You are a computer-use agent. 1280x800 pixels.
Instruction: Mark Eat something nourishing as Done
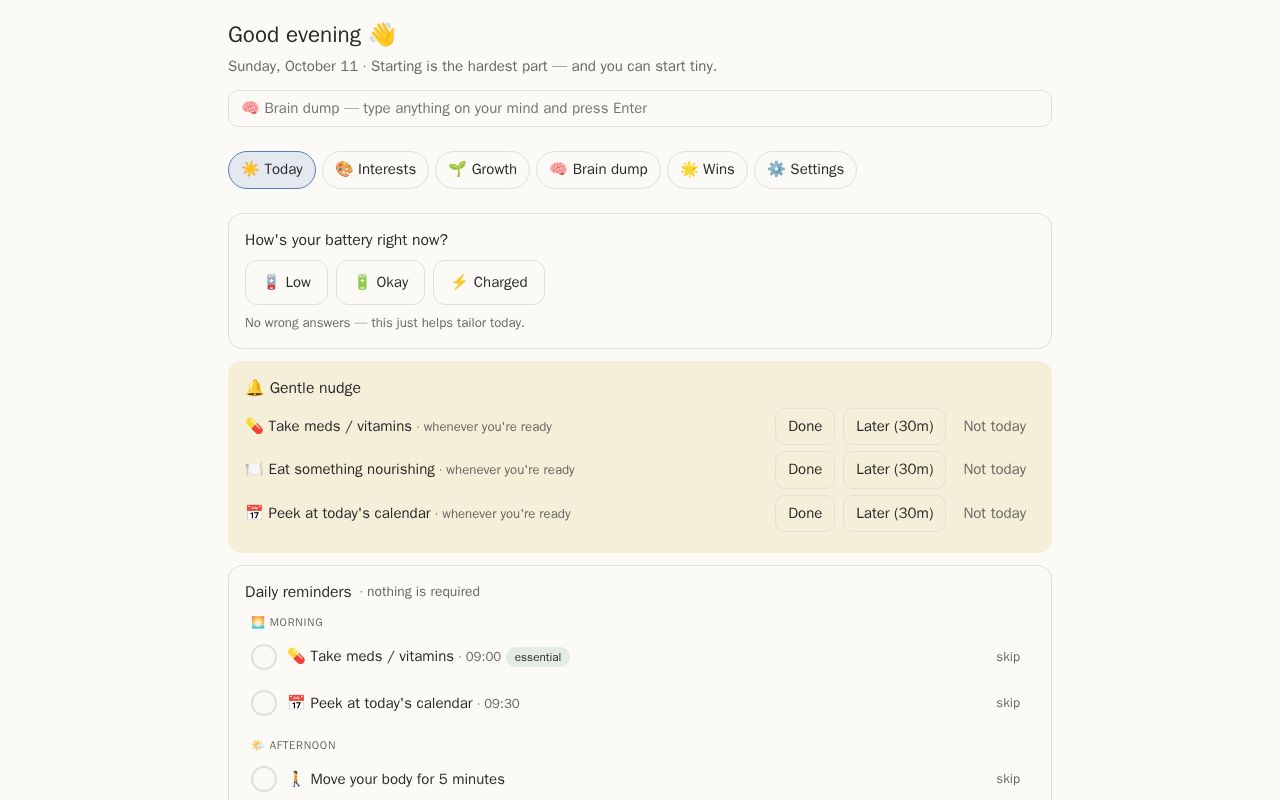805,469
